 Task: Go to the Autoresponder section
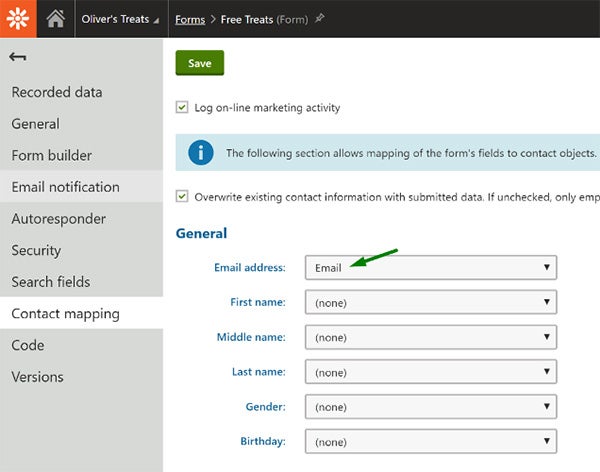(59, 219)
